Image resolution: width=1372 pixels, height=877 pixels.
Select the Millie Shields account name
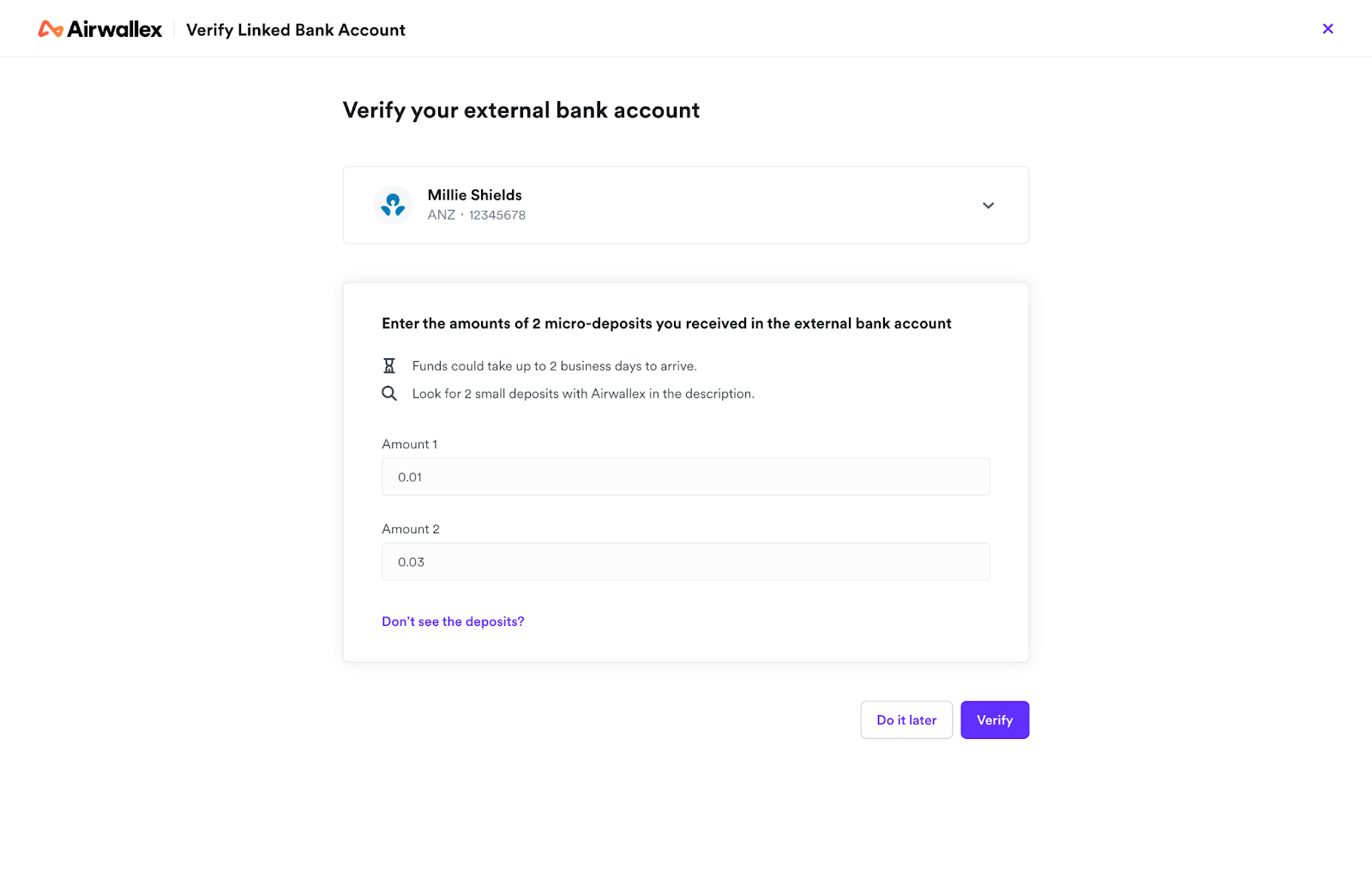(474, 195)
